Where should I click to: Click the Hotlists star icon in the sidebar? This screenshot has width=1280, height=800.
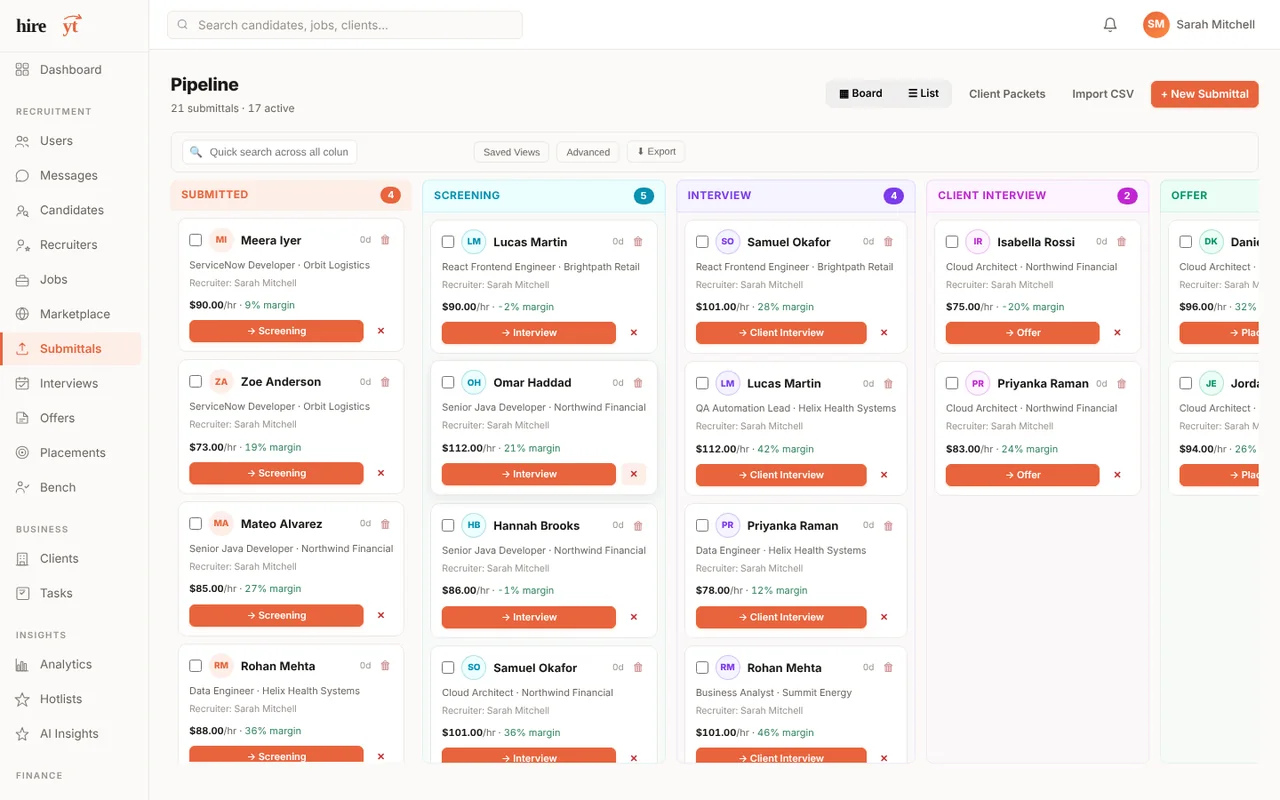coord(23,699)
